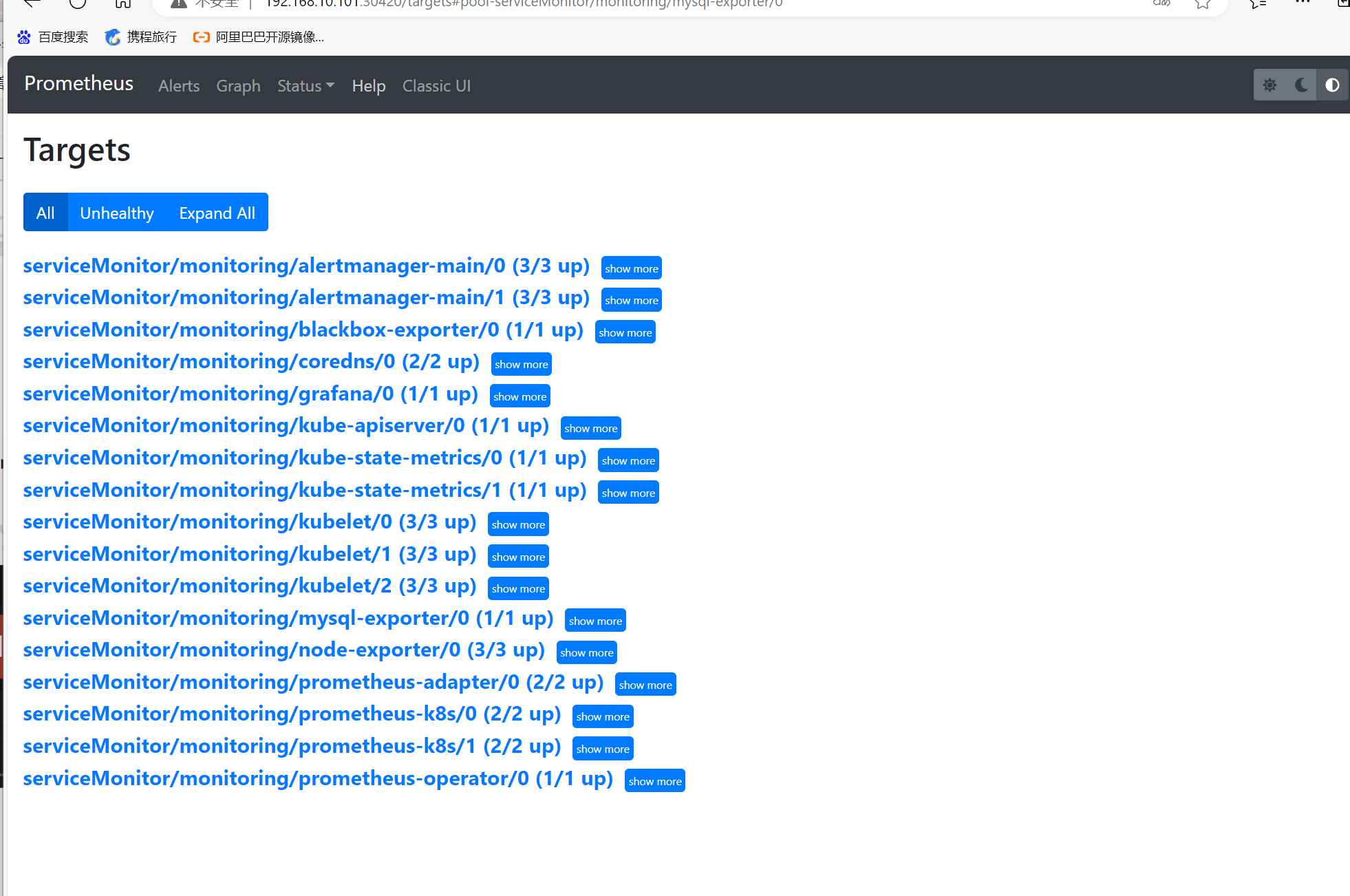1350x896 pixels.
Task: Show more for kube-state-metrics/1
Action: coord(628,493)
